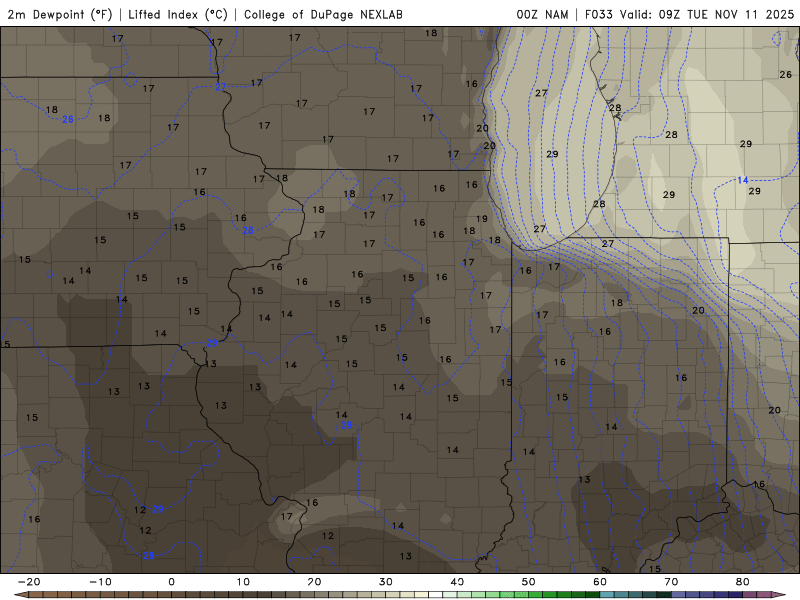This screenshot has width=800, height=600.
Task: Click the "2m Dewpoint (°F)" title text
Action: (x=59, y=14)
